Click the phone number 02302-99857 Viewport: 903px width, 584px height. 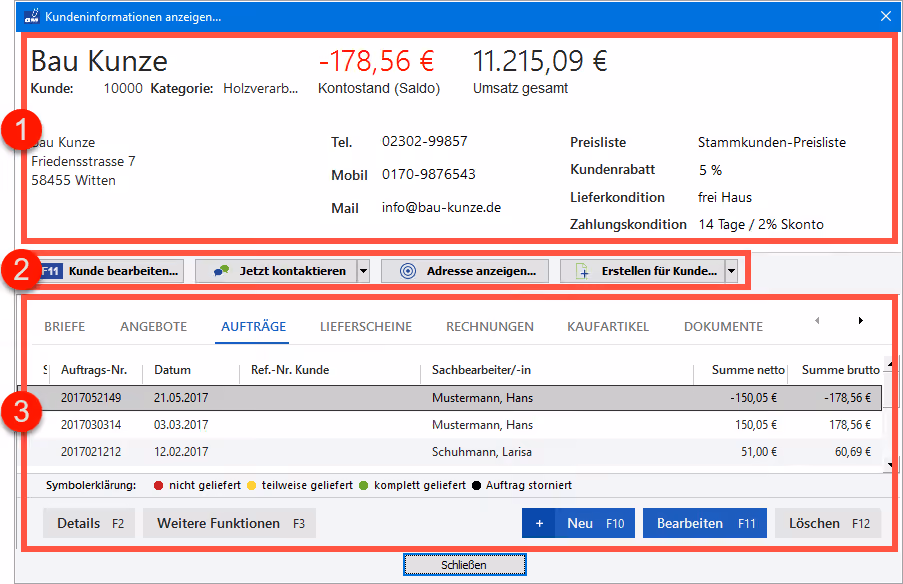(x=424, y=141)
